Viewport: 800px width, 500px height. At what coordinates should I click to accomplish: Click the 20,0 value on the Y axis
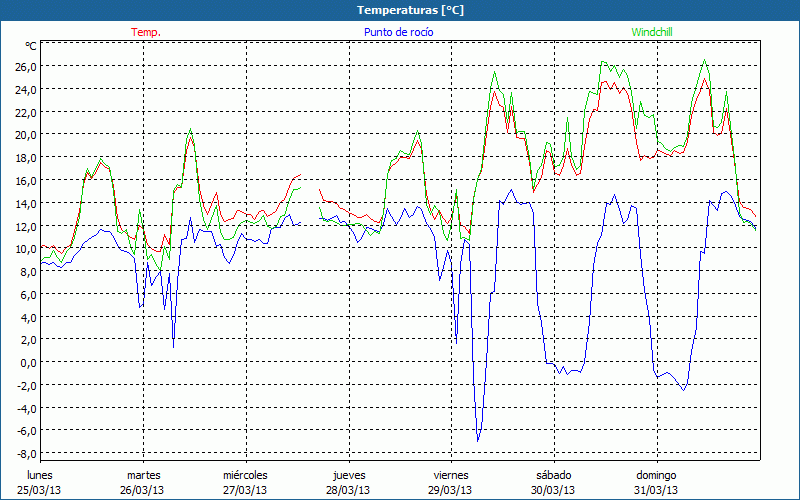pos(24,135)
